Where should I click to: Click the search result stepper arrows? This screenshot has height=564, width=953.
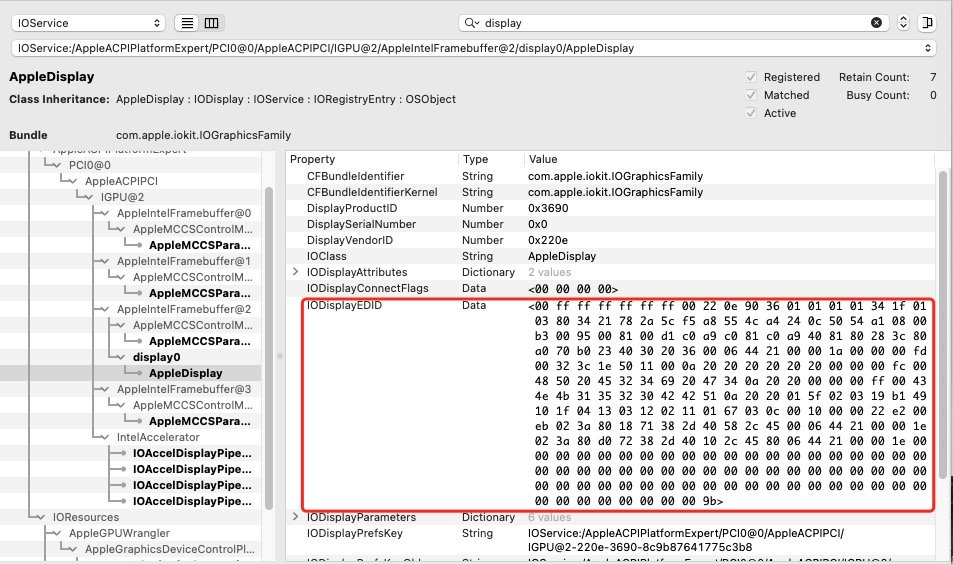click(903, 22)
